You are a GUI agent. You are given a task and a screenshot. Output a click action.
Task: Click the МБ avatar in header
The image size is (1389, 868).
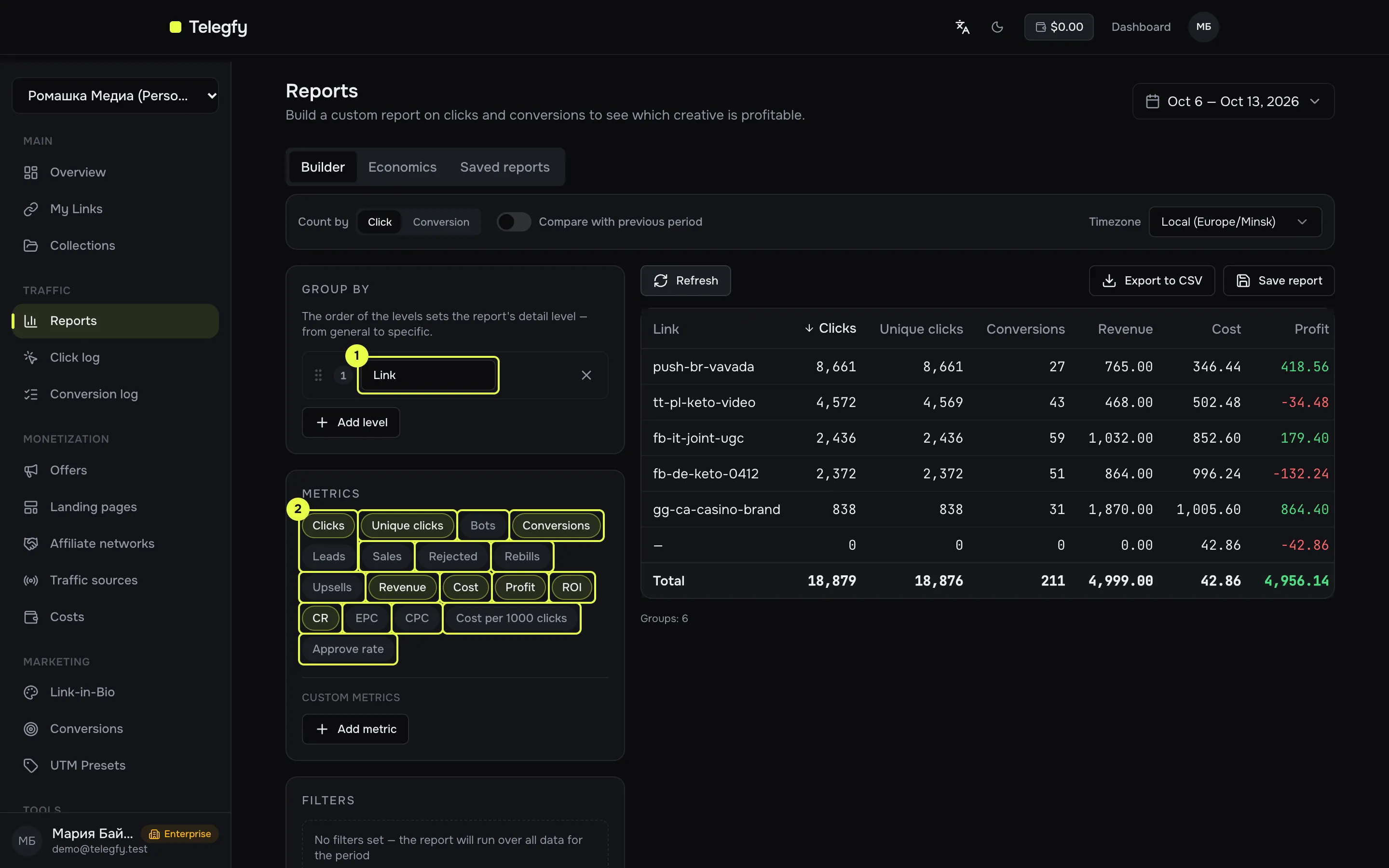[1203, 27]
